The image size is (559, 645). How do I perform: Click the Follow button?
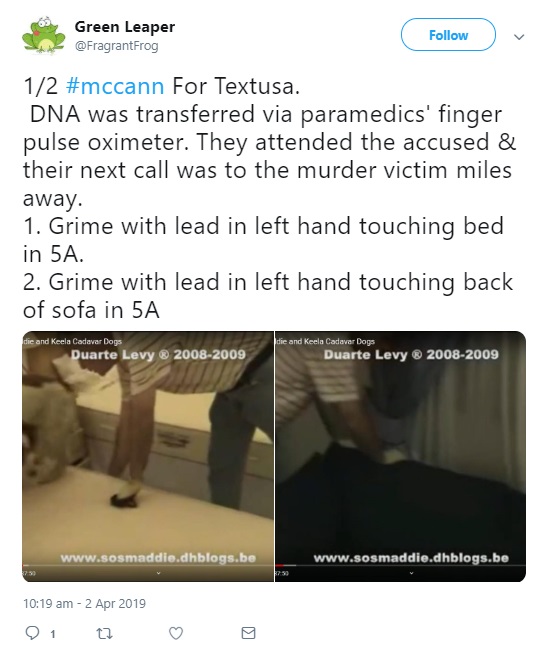pos(448,35)
